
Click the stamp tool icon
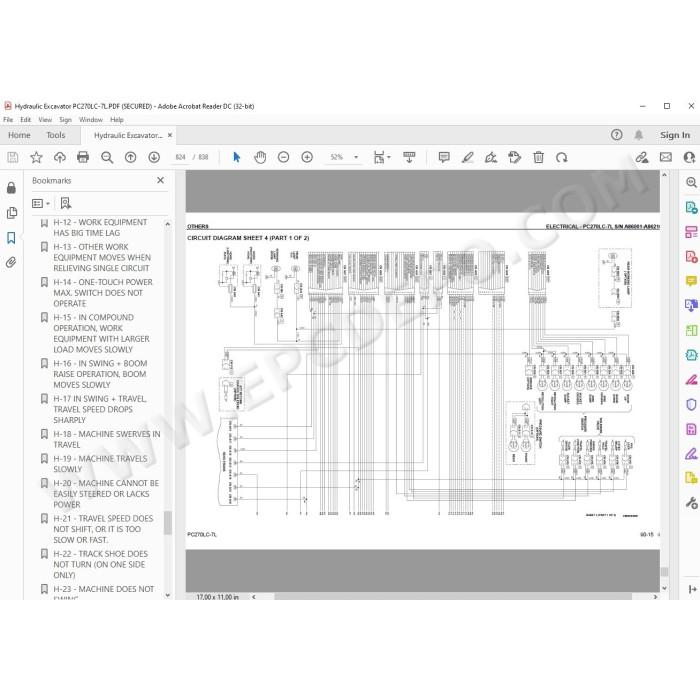(x=514, y=157)
